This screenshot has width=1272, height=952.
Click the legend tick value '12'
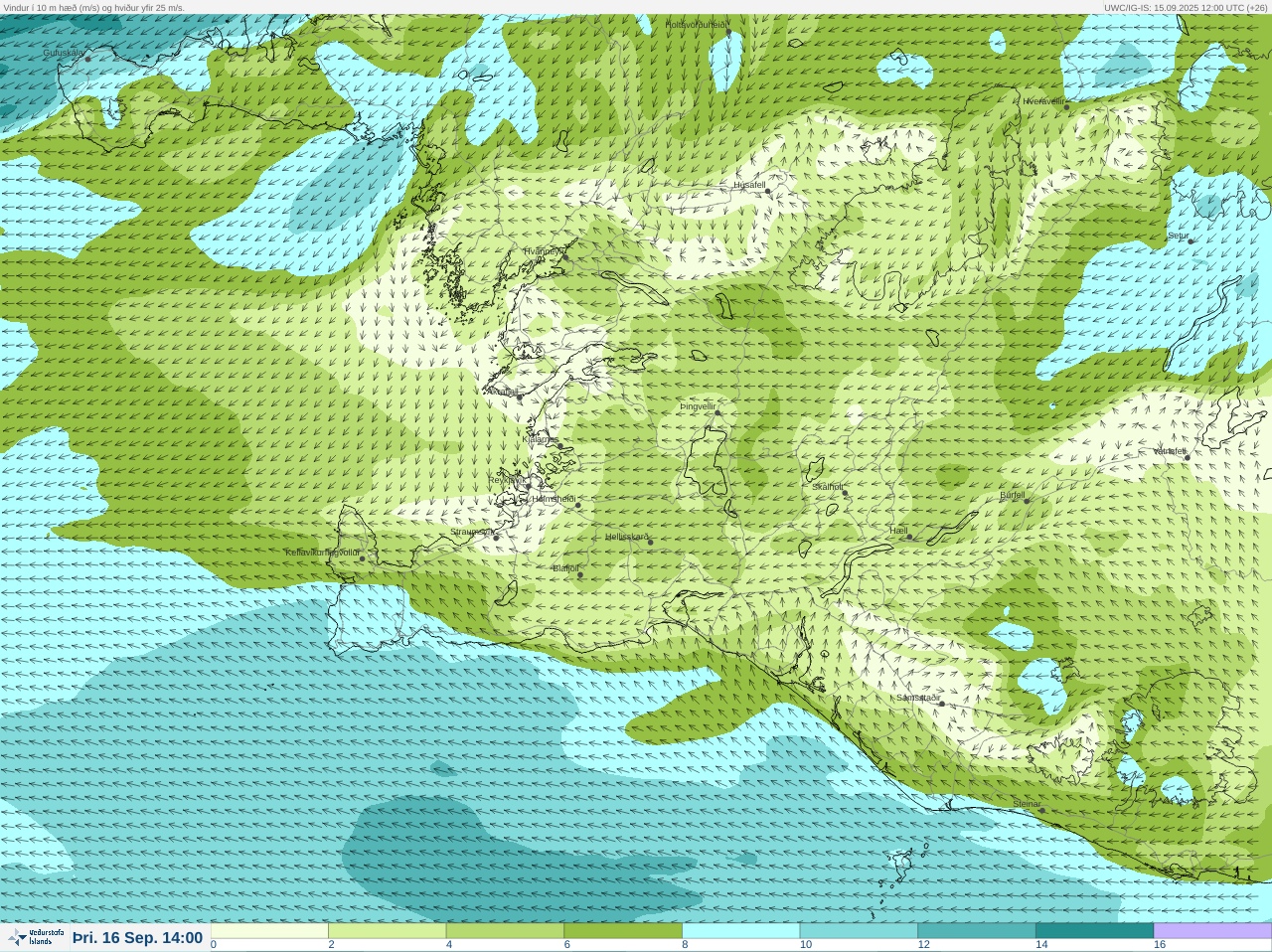pyautogui.click(x=923, y=945)
